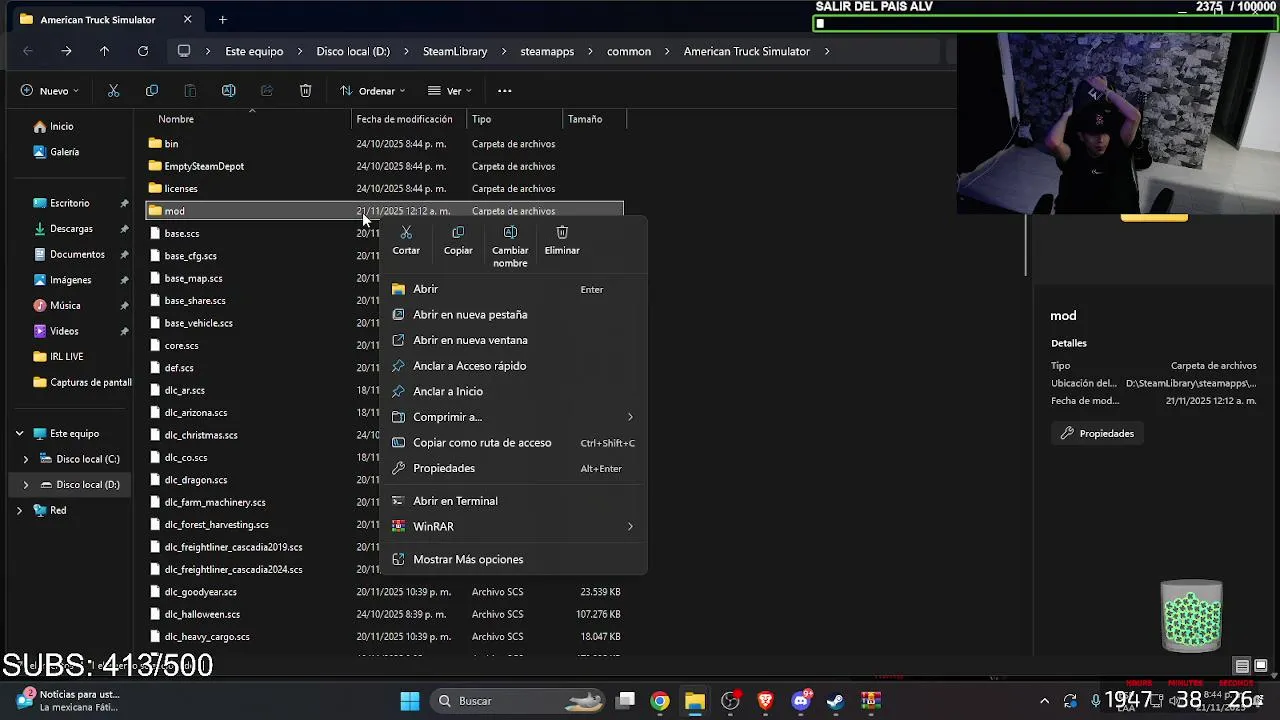Click the Copiar icon in context menu
Viewport: 1280px width, 720px height.
pyautogui.click(x=458, y=232)
